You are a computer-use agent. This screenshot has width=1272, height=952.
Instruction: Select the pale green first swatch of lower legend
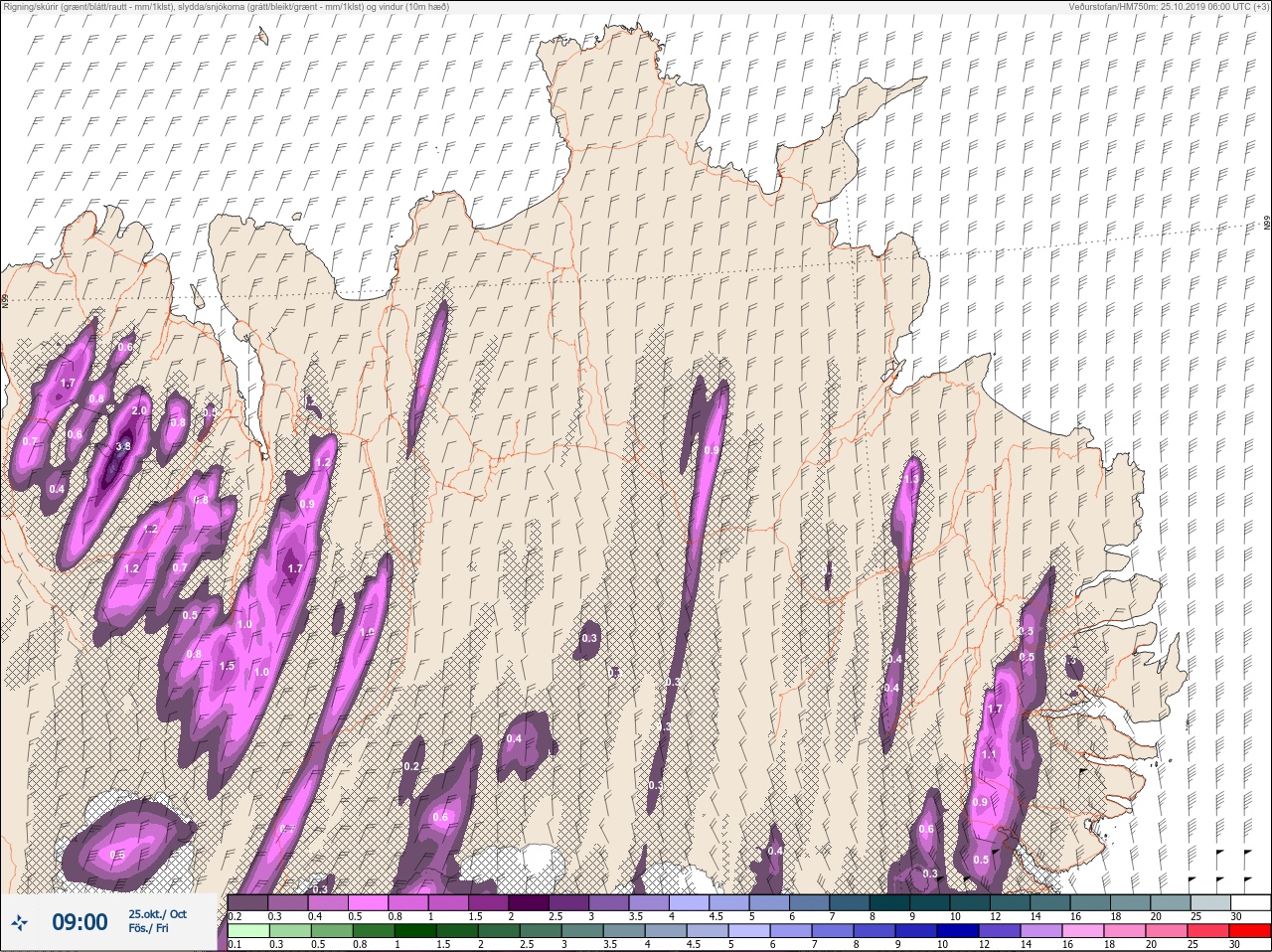(x=248, y=931)
